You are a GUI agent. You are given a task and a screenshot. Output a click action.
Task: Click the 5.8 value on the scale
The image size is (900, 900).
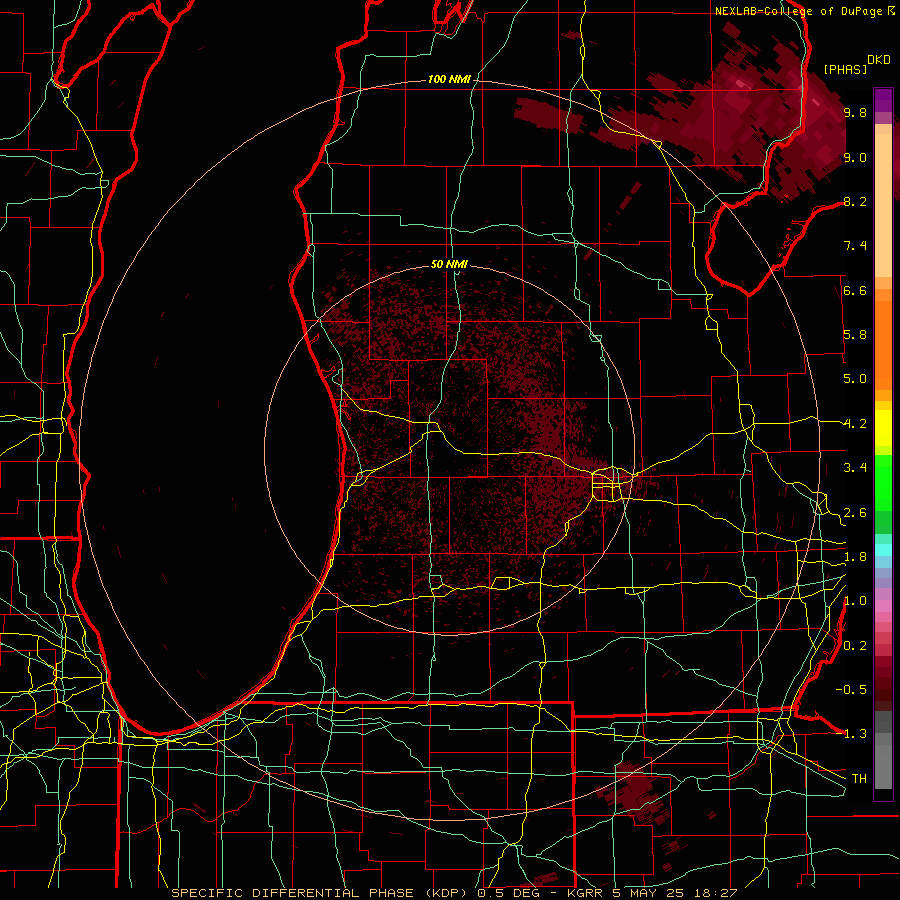(855, 334)
